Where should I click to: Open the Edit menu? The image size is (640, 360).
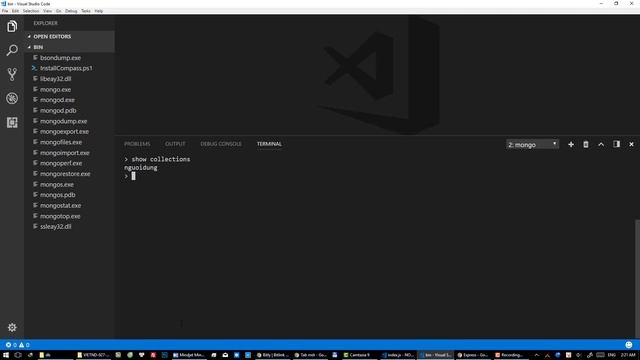click(15, 11)
